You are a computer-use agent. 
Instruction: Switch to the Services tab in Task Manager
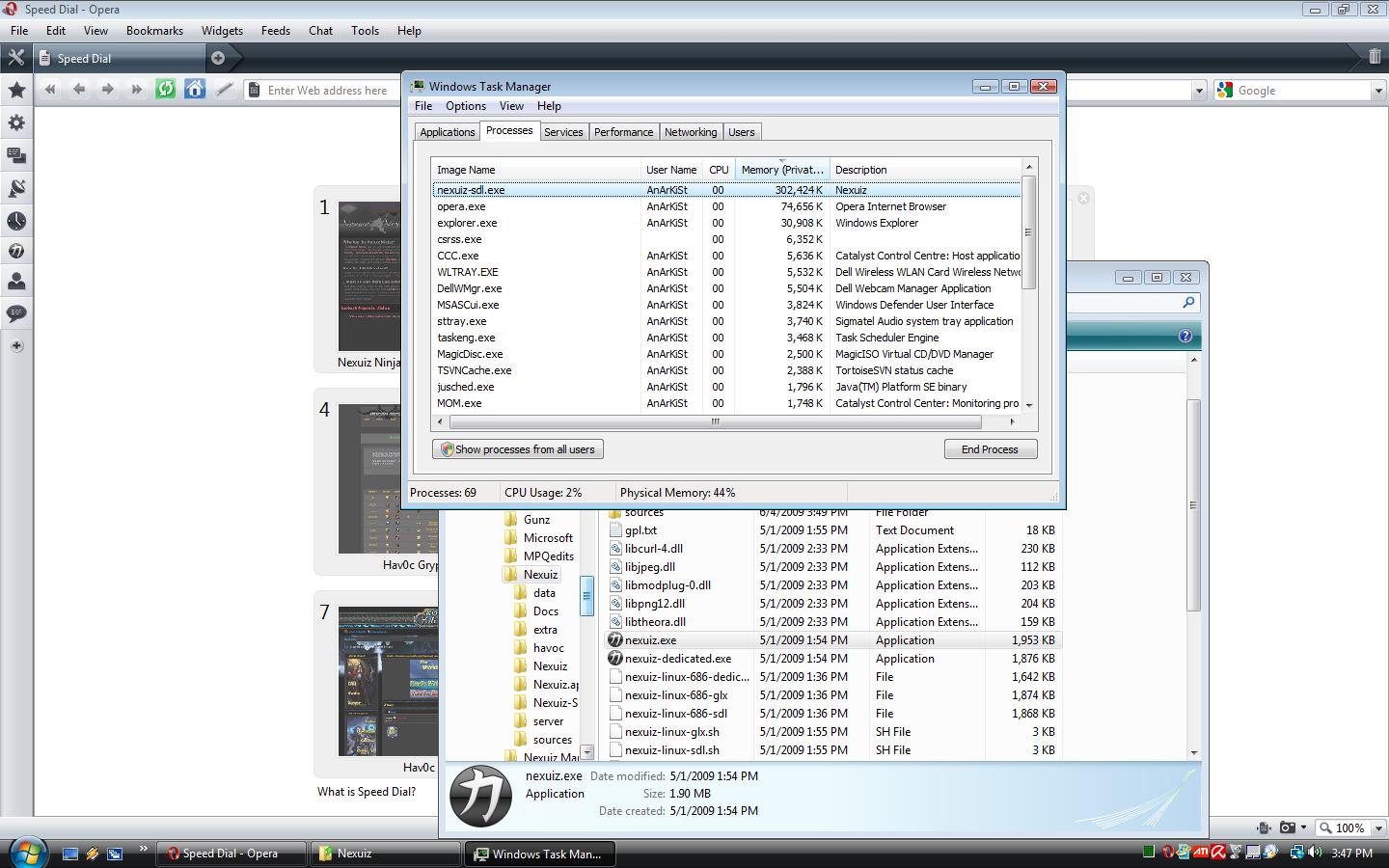(x=563, y=132)
